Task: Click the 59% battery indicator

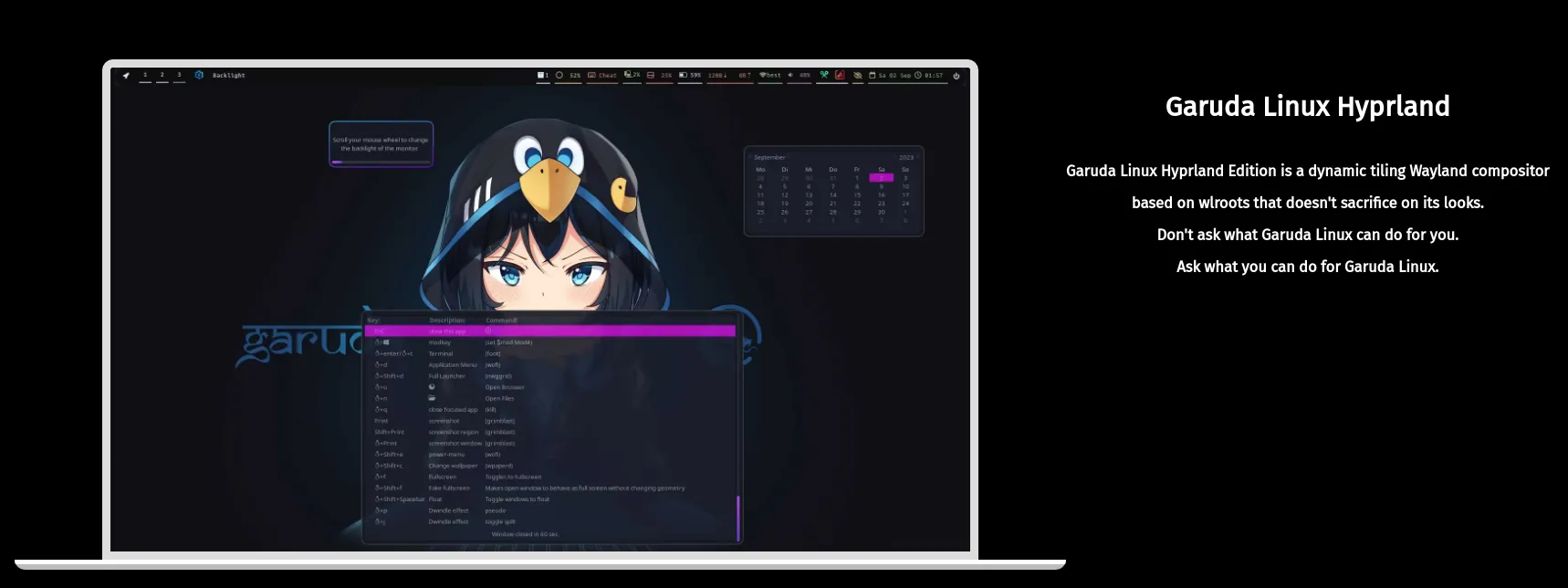Action: tap(691, 76)
